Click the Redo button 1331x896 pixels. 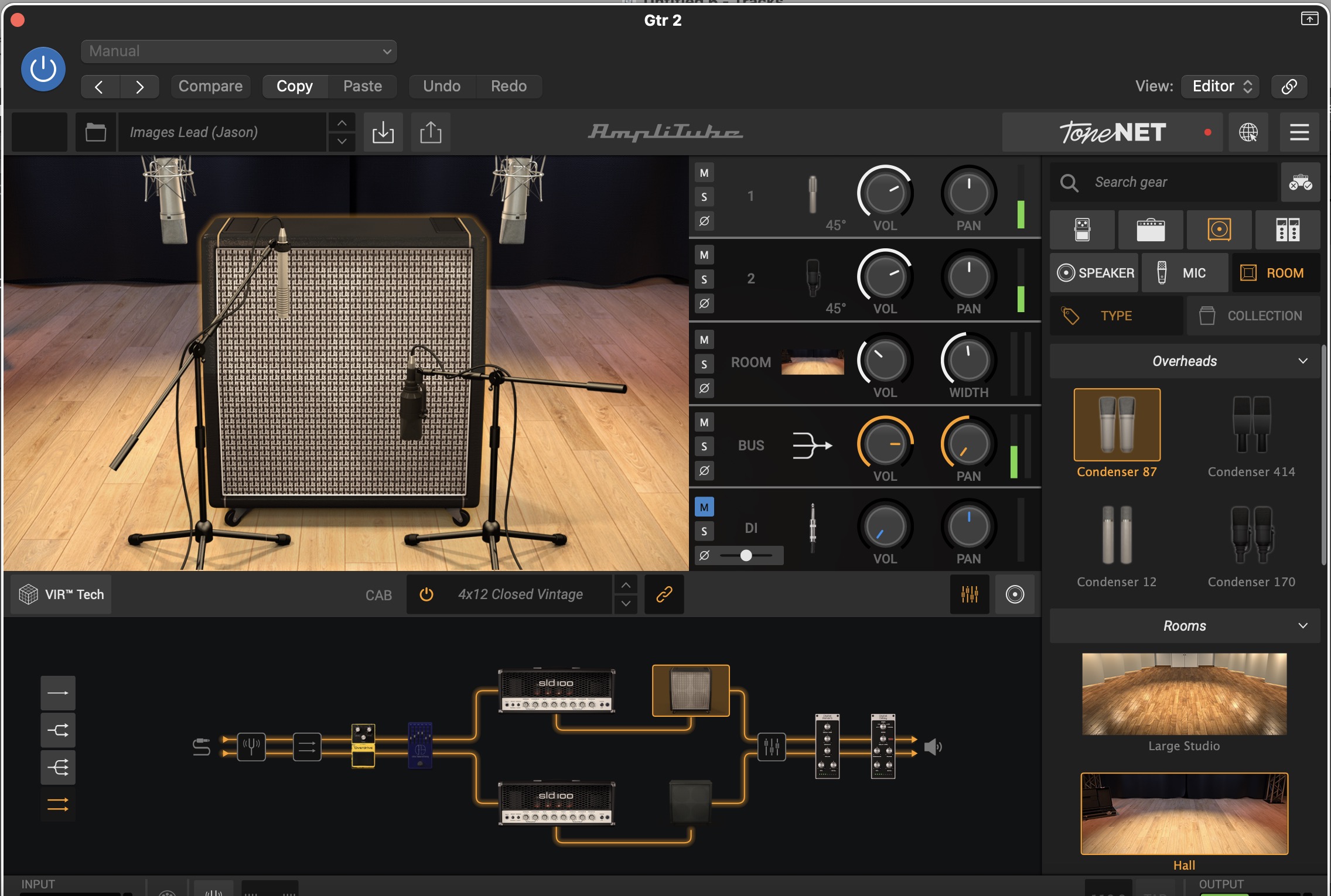click(508, 87)
